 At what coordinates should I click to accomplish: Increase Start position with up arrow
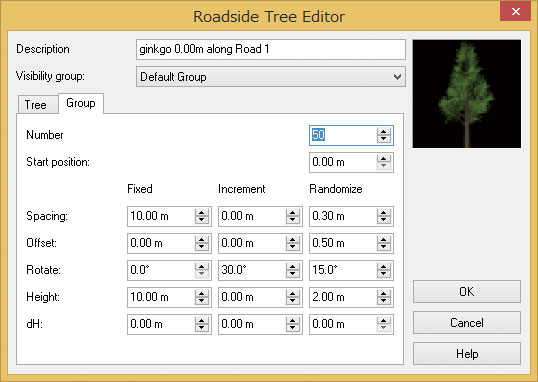click(384, 159)
